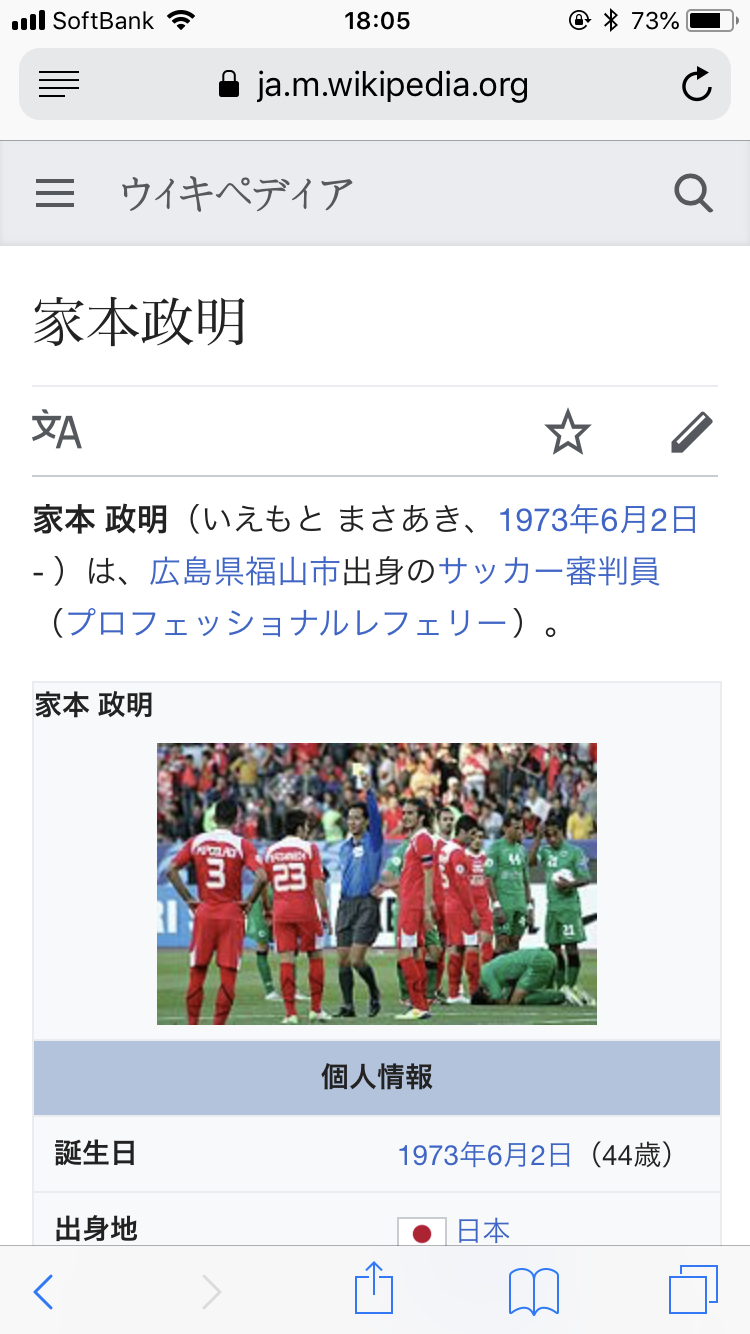Image resolution: width=750 pixels, height=1334 pixels.
Task: Follow the 日本 link in 出身地 row
Action: coord(483,1230)
